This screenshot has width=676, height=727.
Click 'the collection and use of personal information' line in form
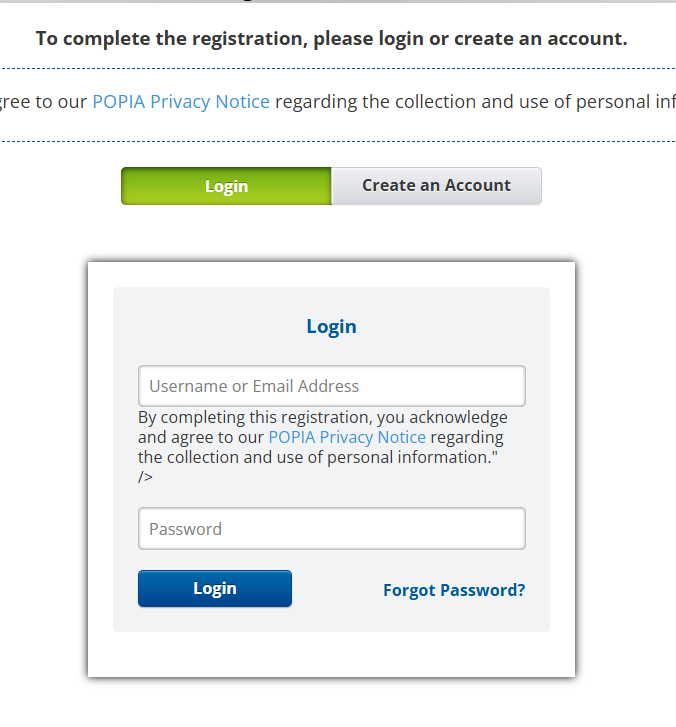point(317,457)
